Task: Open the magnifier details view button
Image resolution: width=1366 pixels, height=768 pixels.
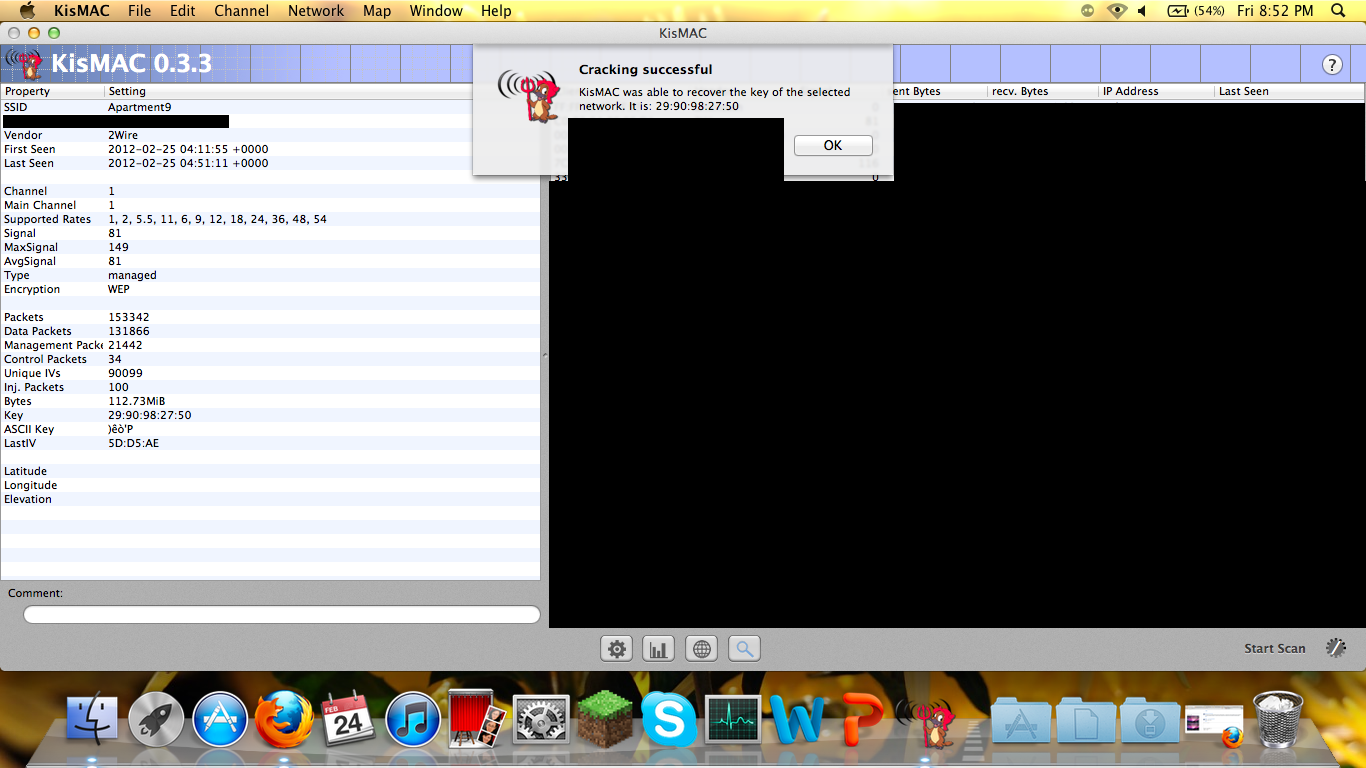Action: click(x=744, y=649)
